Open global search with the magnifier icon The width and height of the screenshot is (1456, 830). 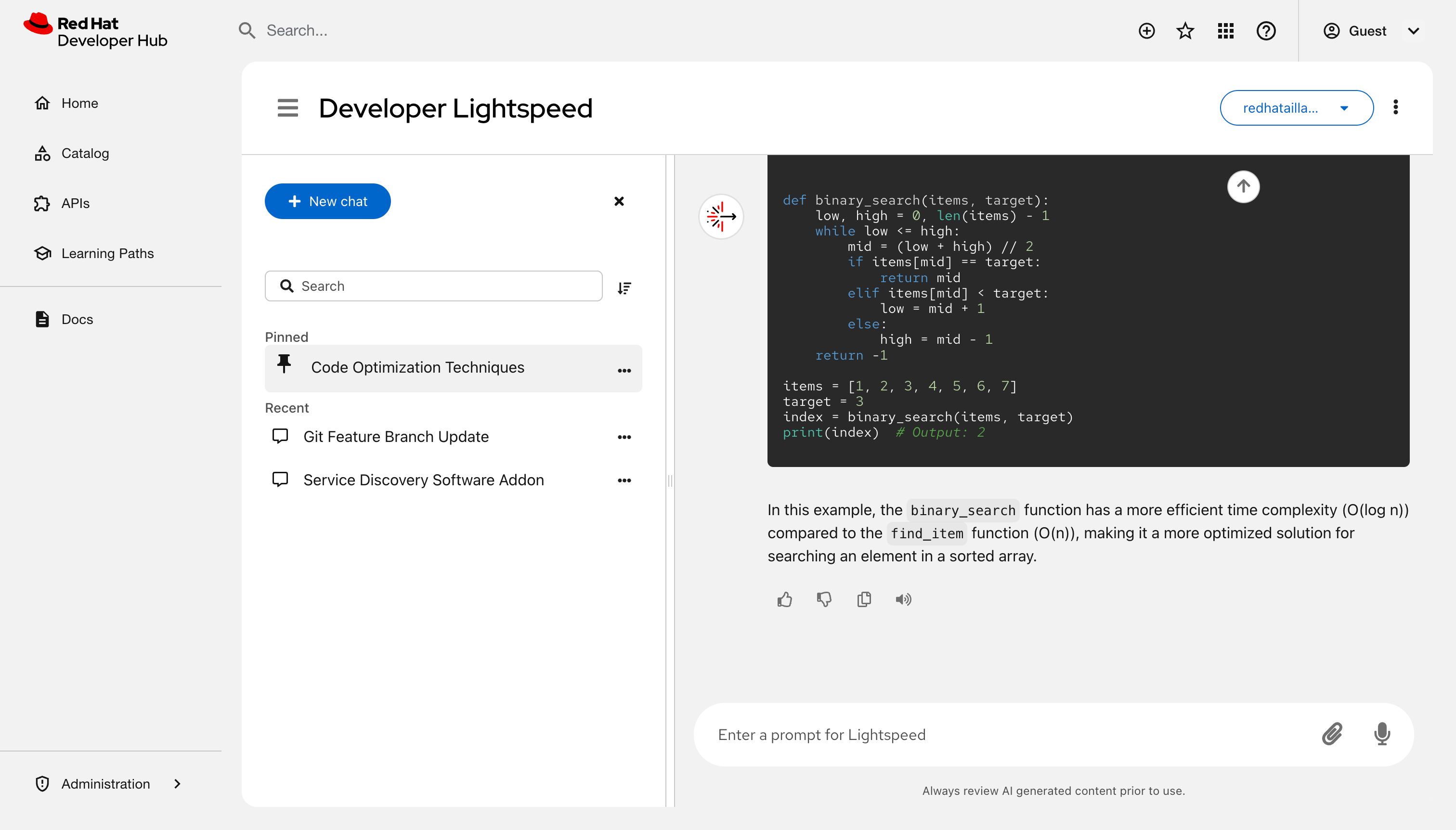pos(247,30)
